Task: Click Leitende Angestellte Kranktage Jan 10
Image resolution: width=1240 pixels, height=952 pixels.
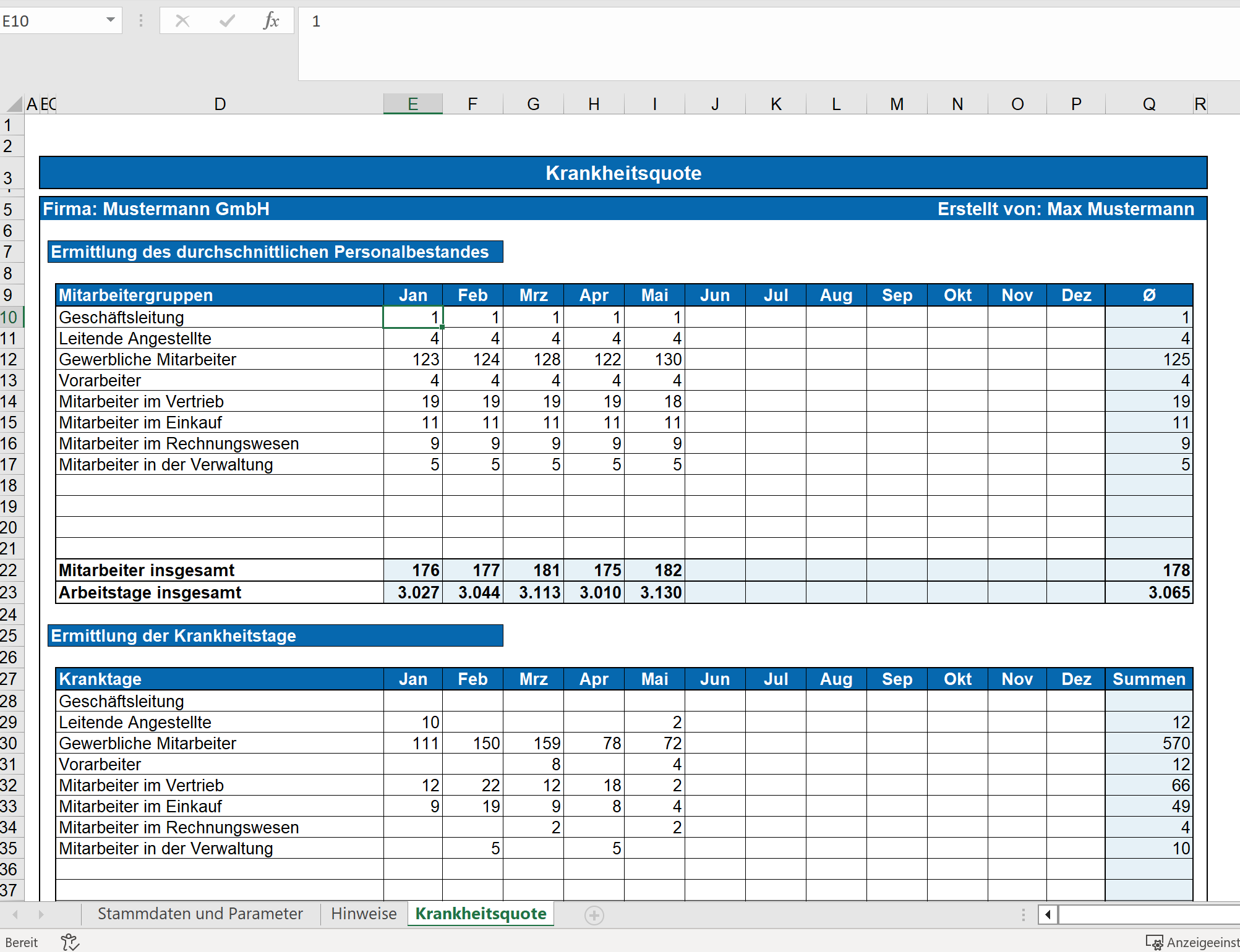Action: click(413, 722)
